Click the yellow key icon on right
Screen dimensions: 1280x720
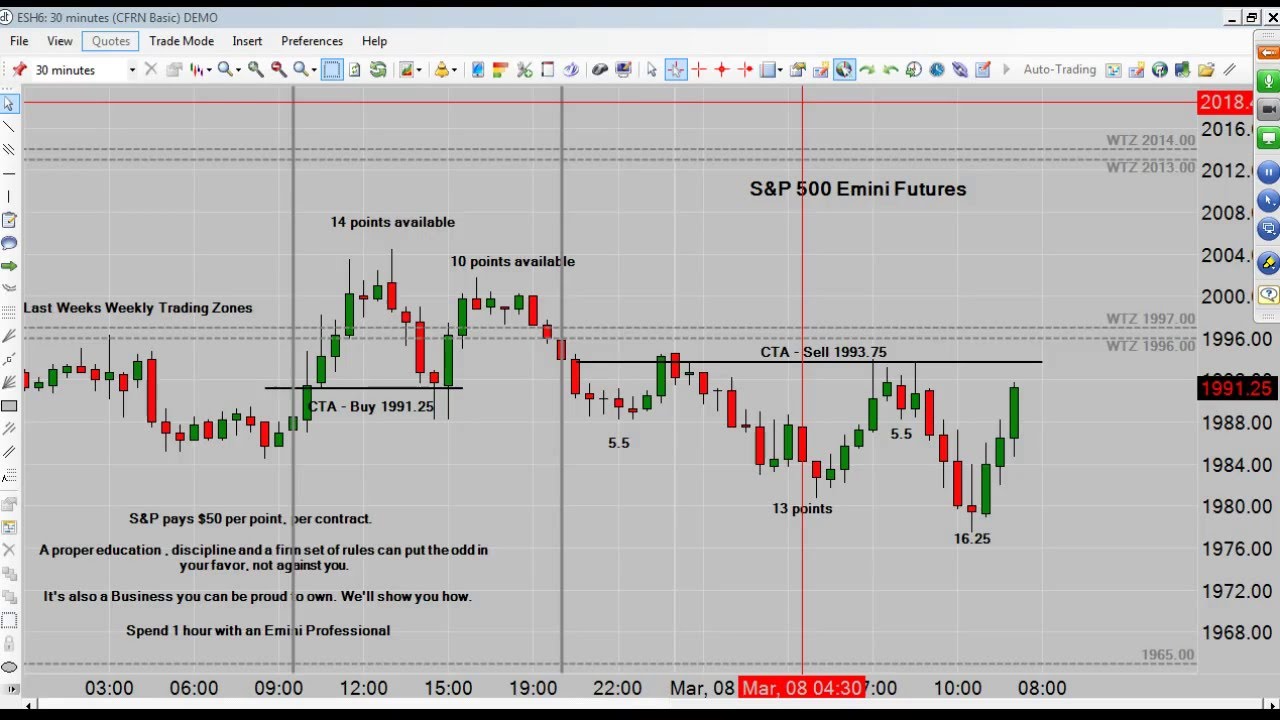[1268, 263]
